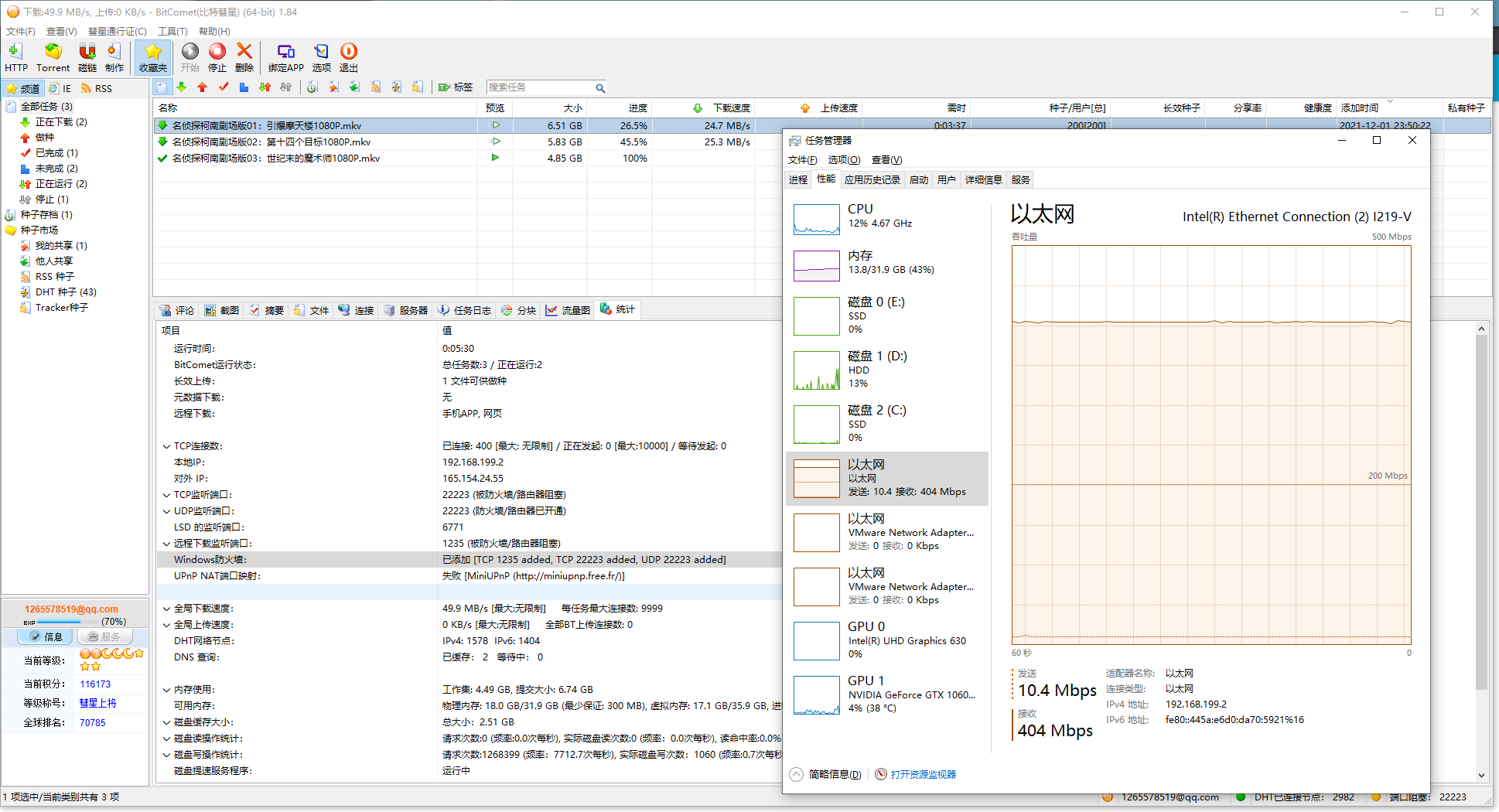Viewport: 1499px width, 812px height.
Task: Click the magnet link (磁链) toolbar icon
Action: (87, 53)
